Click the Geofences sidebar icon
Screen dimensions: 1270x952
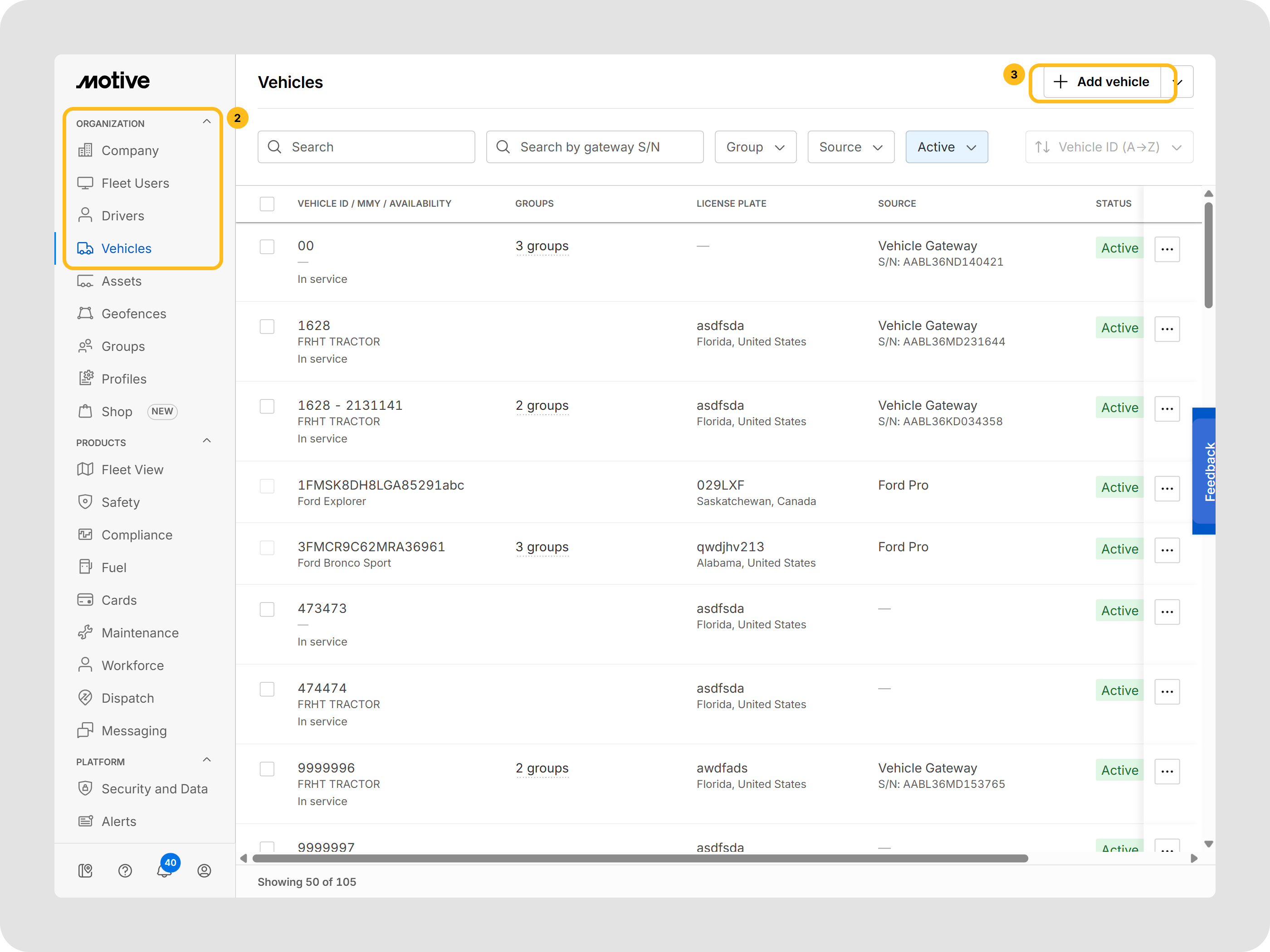tap(85, 313)
